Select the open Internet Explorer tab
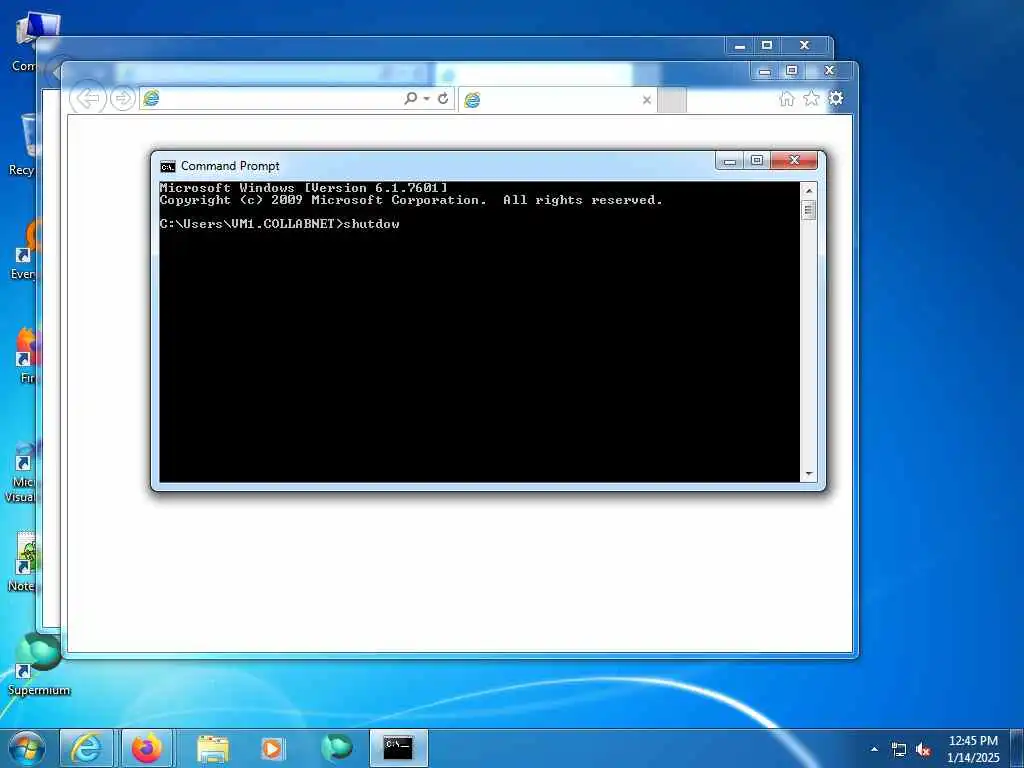 (557, 100)
